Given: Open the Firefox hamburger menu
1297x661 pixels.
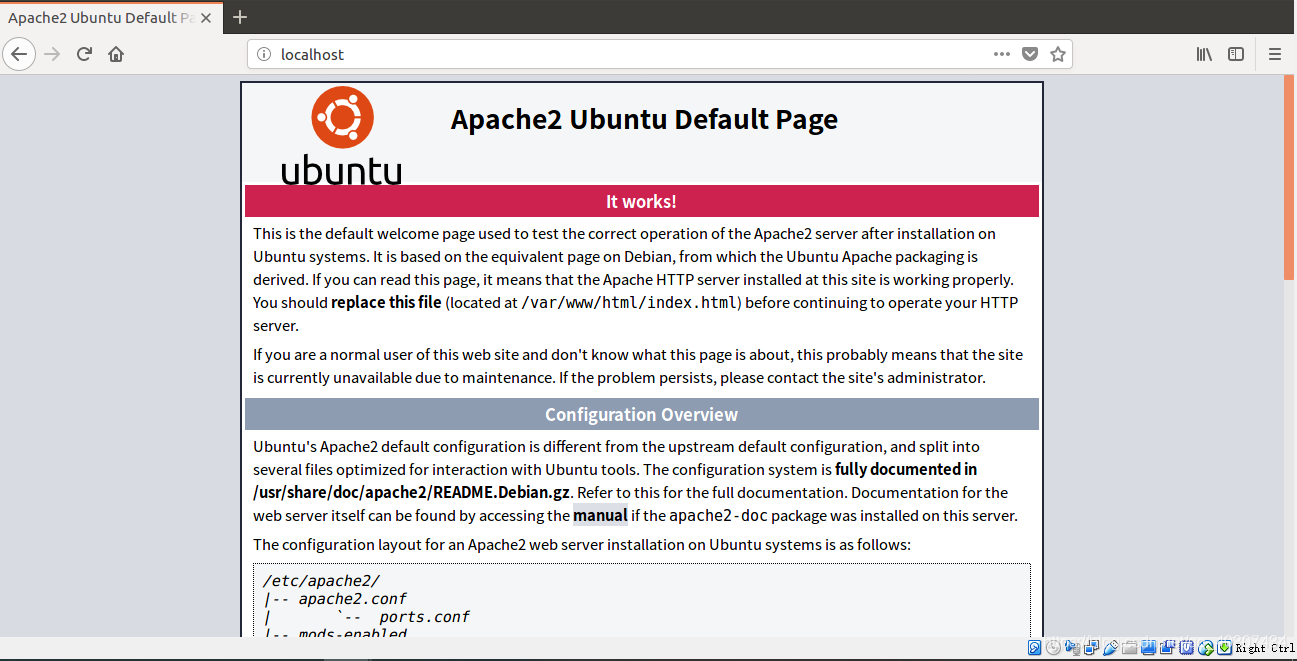Looking at the screenshot, I should (x=1274, y=53).
